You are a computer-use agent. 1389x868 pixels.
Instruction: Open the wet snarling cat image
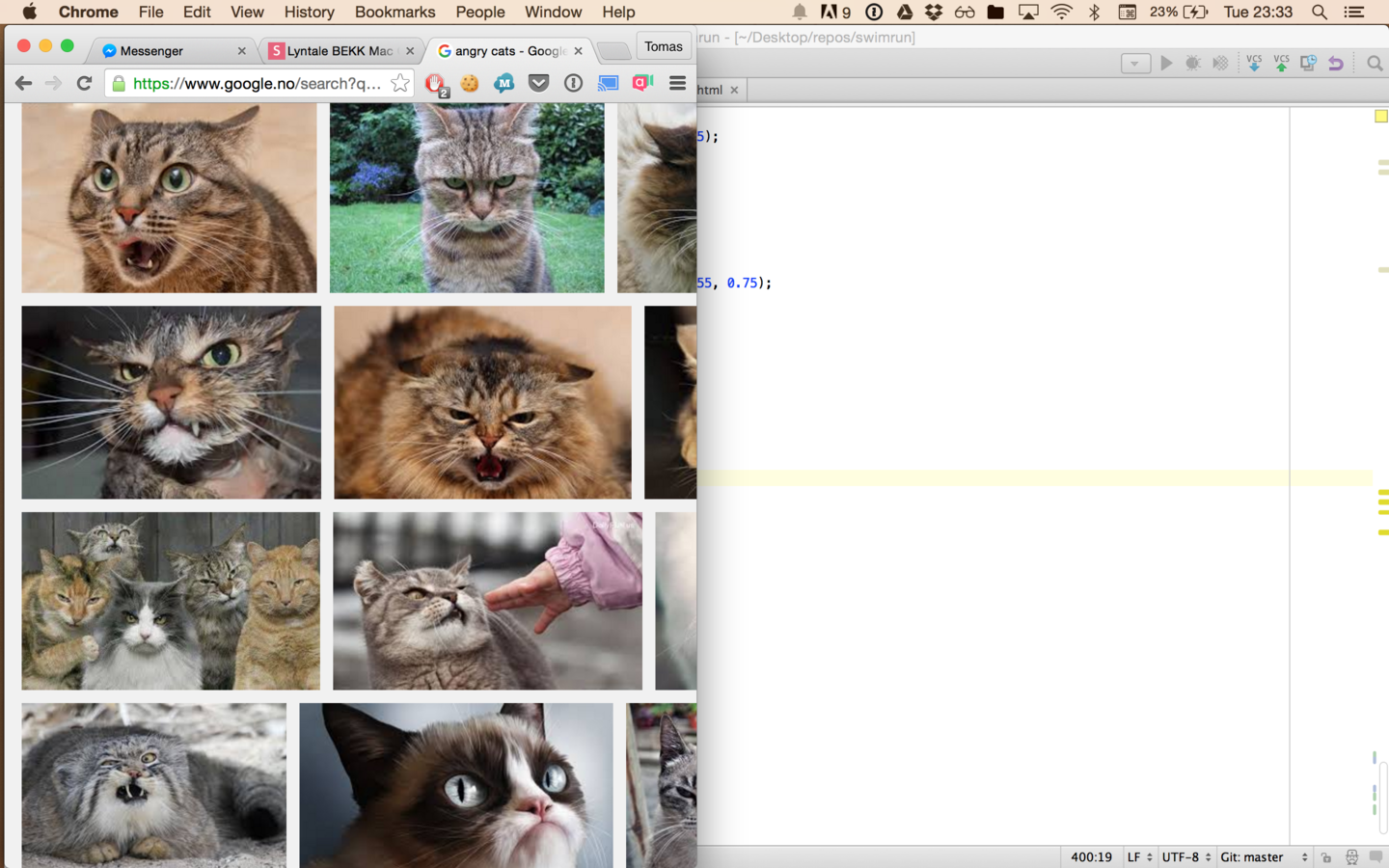tap(171, 402)
